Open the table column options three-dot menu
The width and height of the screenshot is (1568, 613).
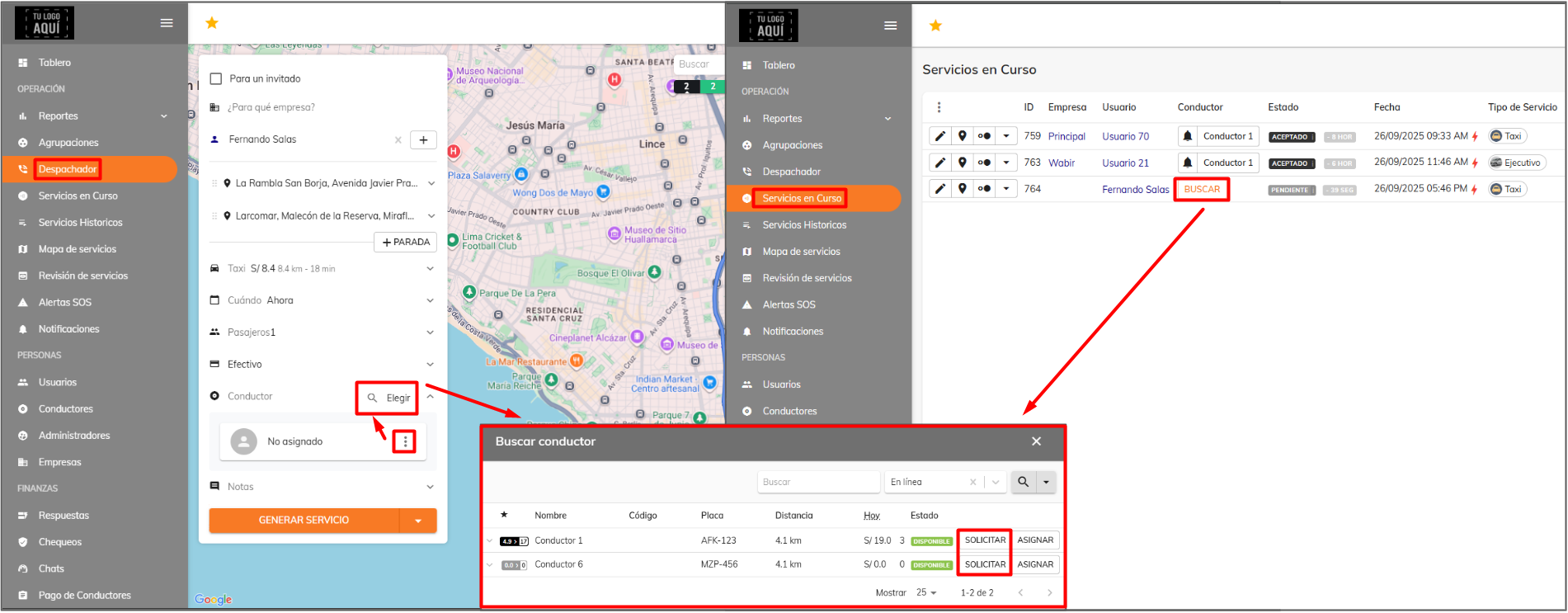939,107
